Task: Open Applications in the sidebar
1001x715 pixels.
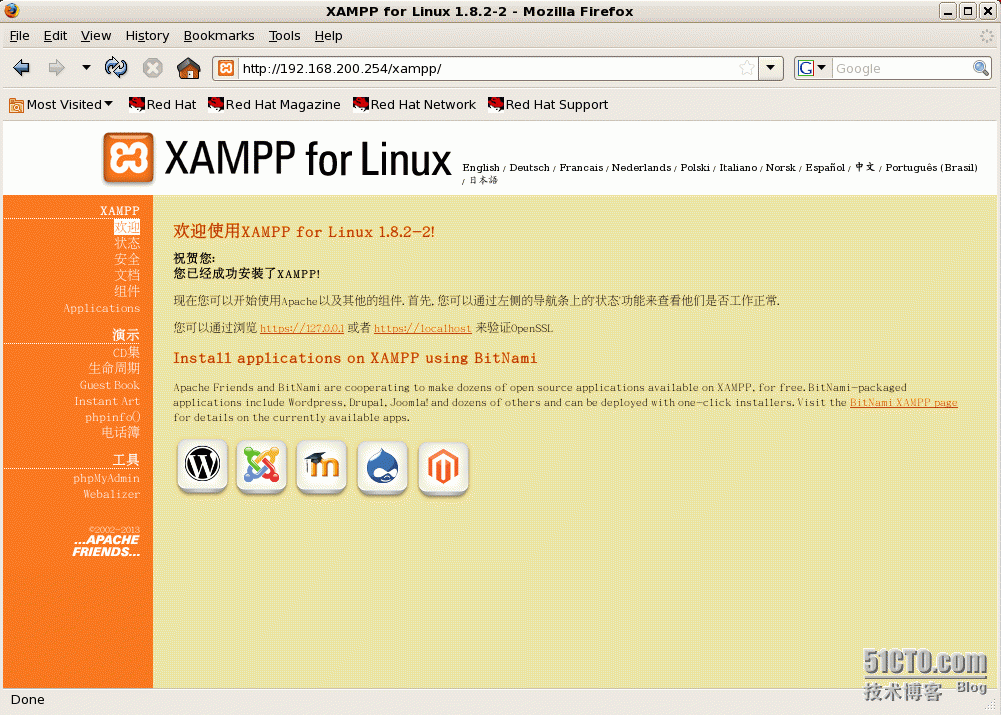Action: [102, 308]
